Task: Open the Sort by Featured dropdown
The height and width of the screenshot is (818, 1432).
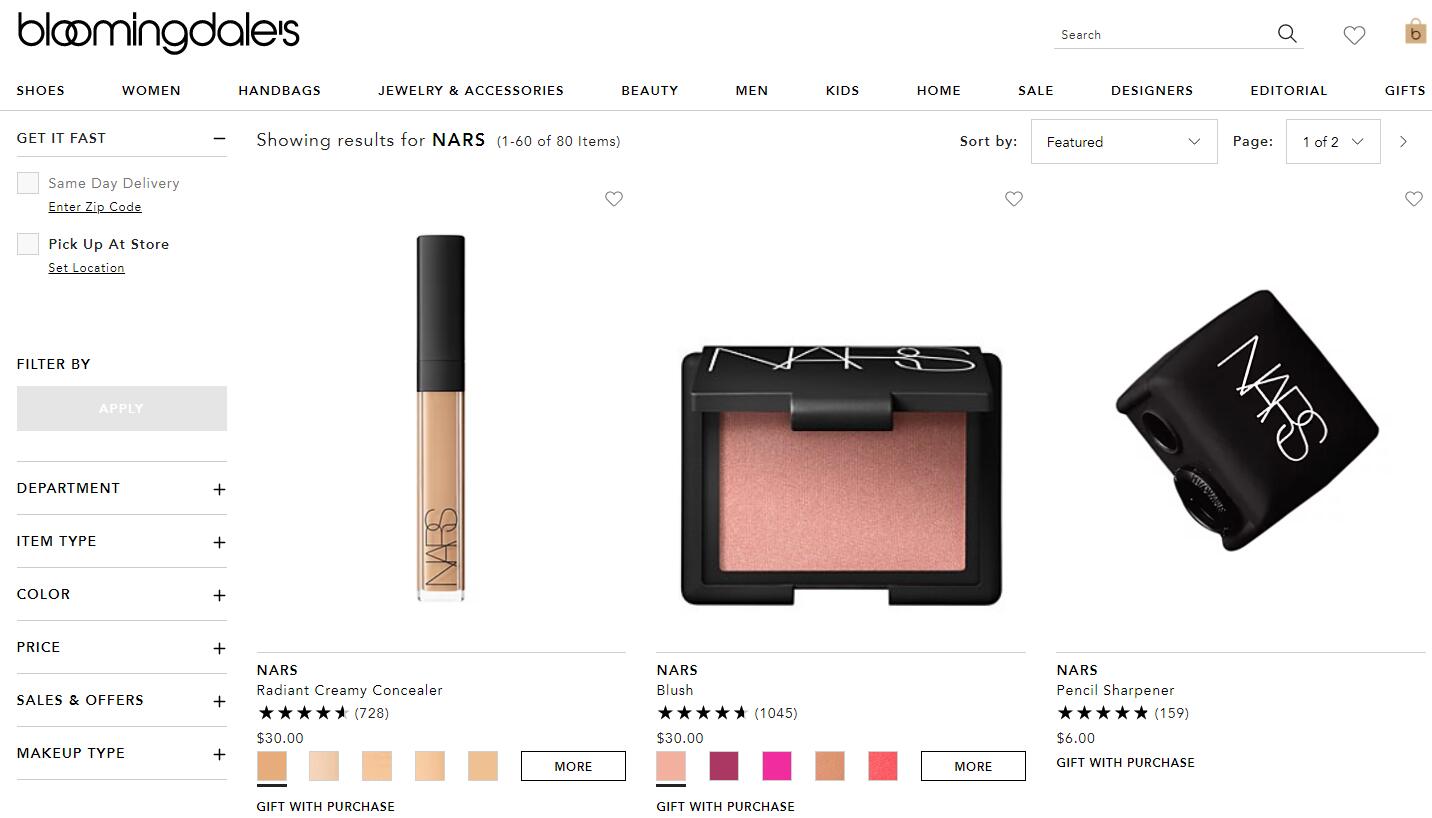Action: 1124,142
